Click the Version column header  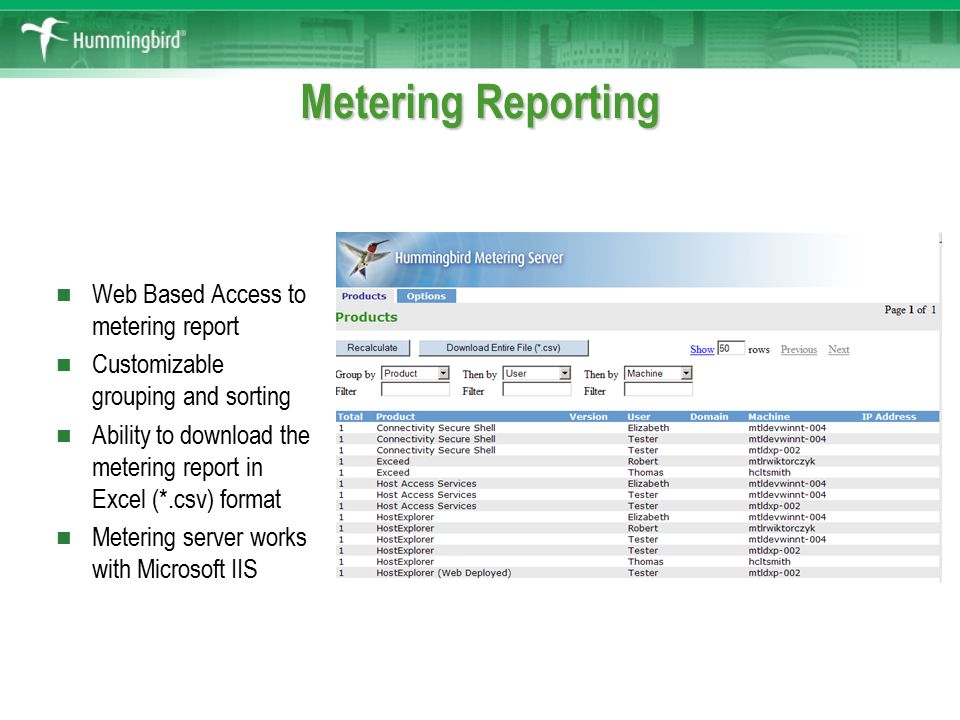pos(588,416)
